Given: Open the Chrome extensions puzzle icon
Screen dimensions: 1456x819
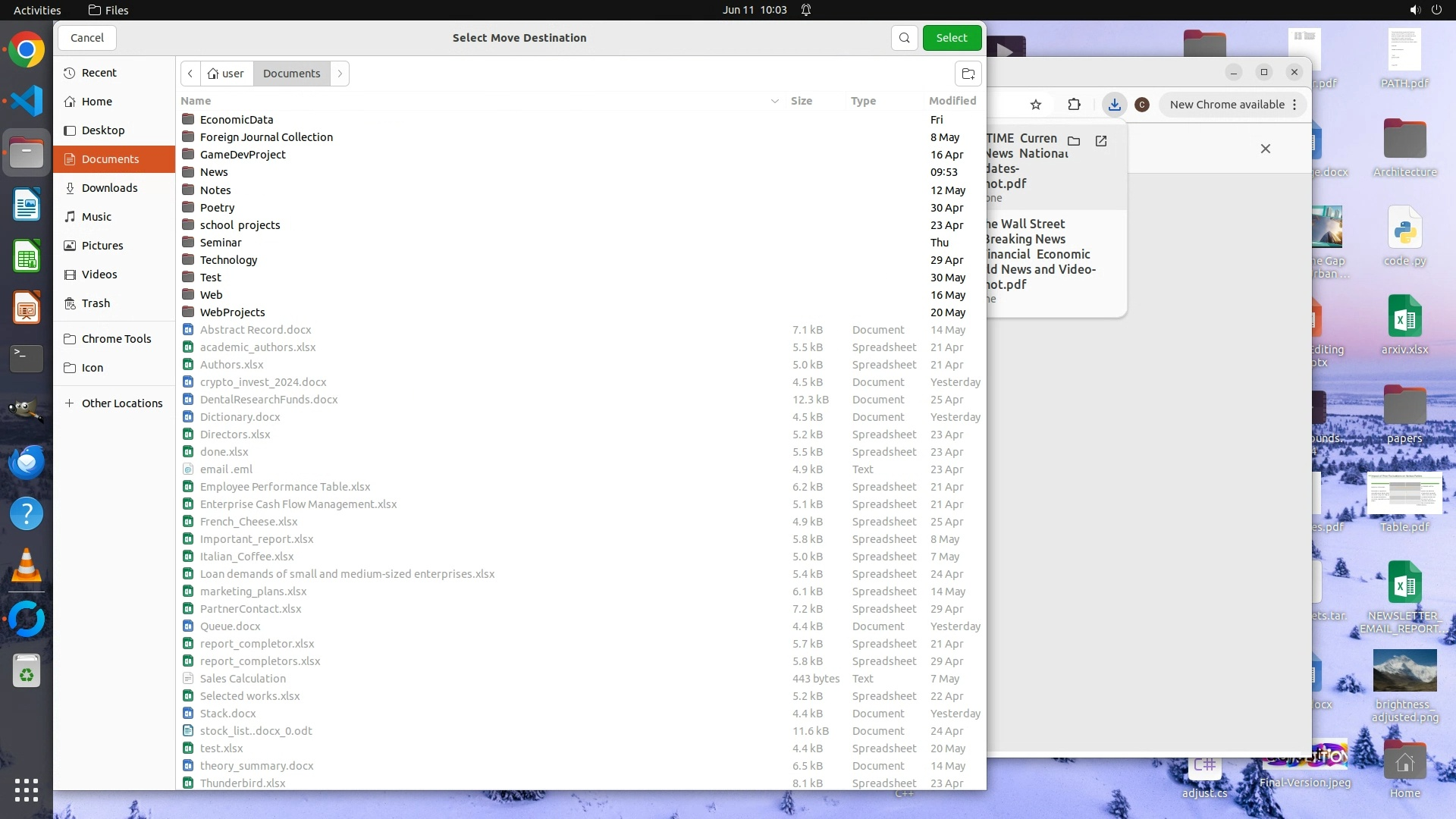Looking at the screenshot, I should [x=1074, y=105].
